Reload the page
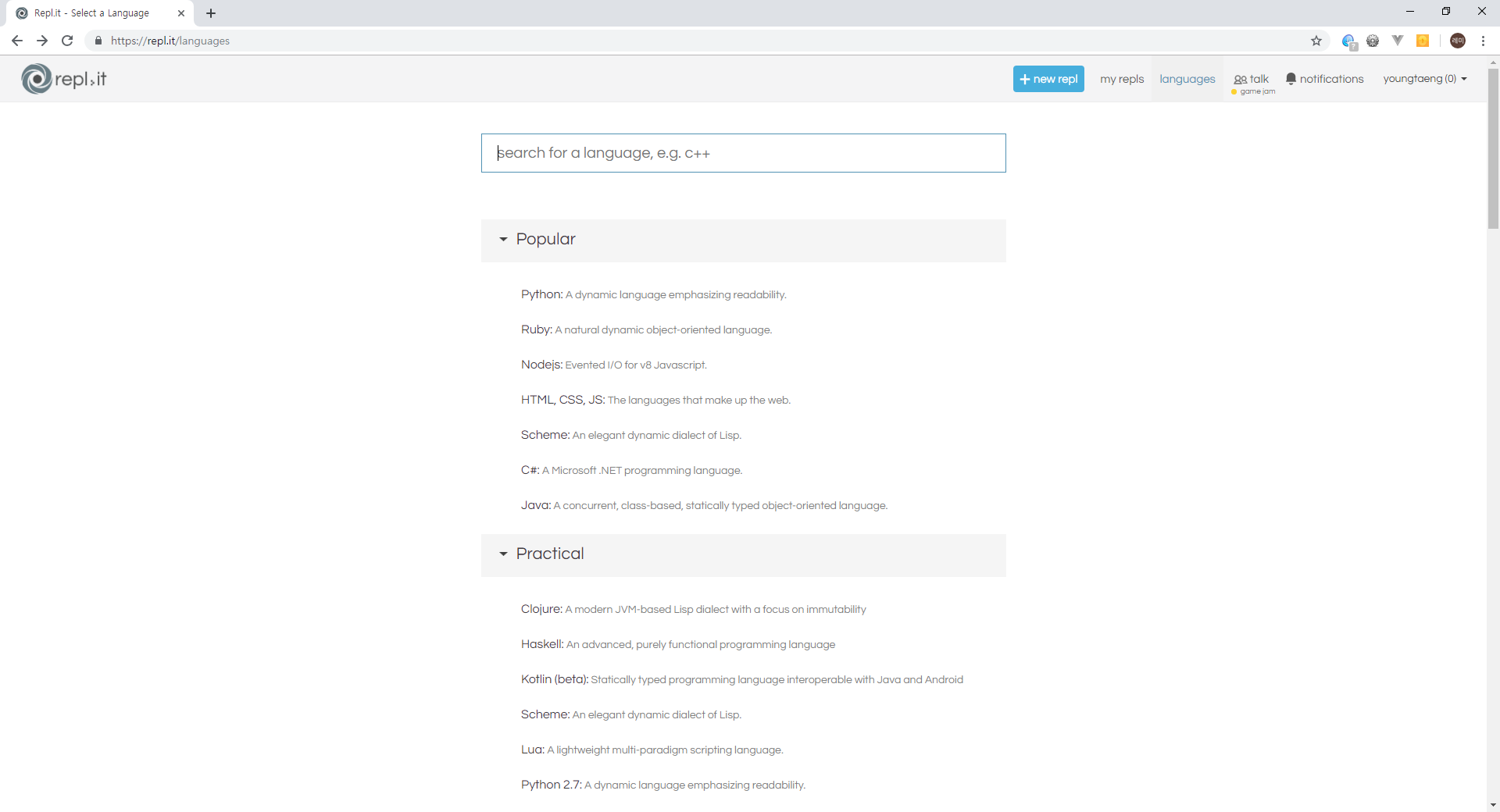Viewport: 1500px width, 812px height. (67, 41)
